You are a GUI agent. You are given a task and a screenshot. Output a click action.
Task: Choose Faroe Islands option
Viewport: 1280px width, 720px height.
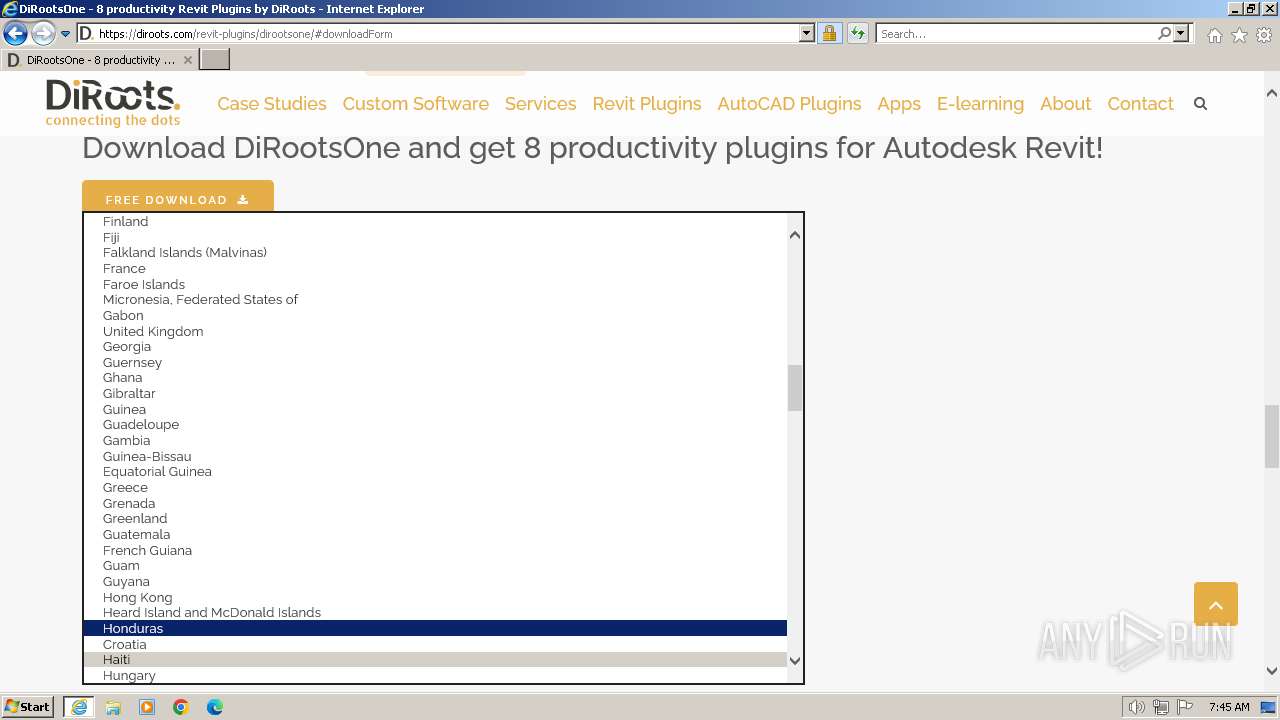coord(435,284)
